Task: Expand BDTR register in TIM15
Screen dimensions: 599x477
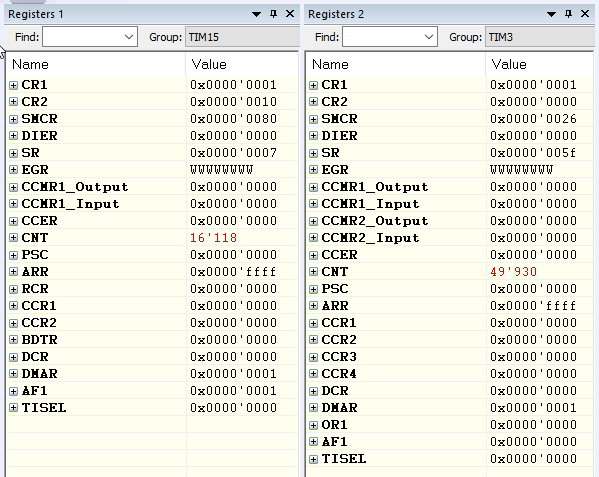Action: click(x=13, y=340)
